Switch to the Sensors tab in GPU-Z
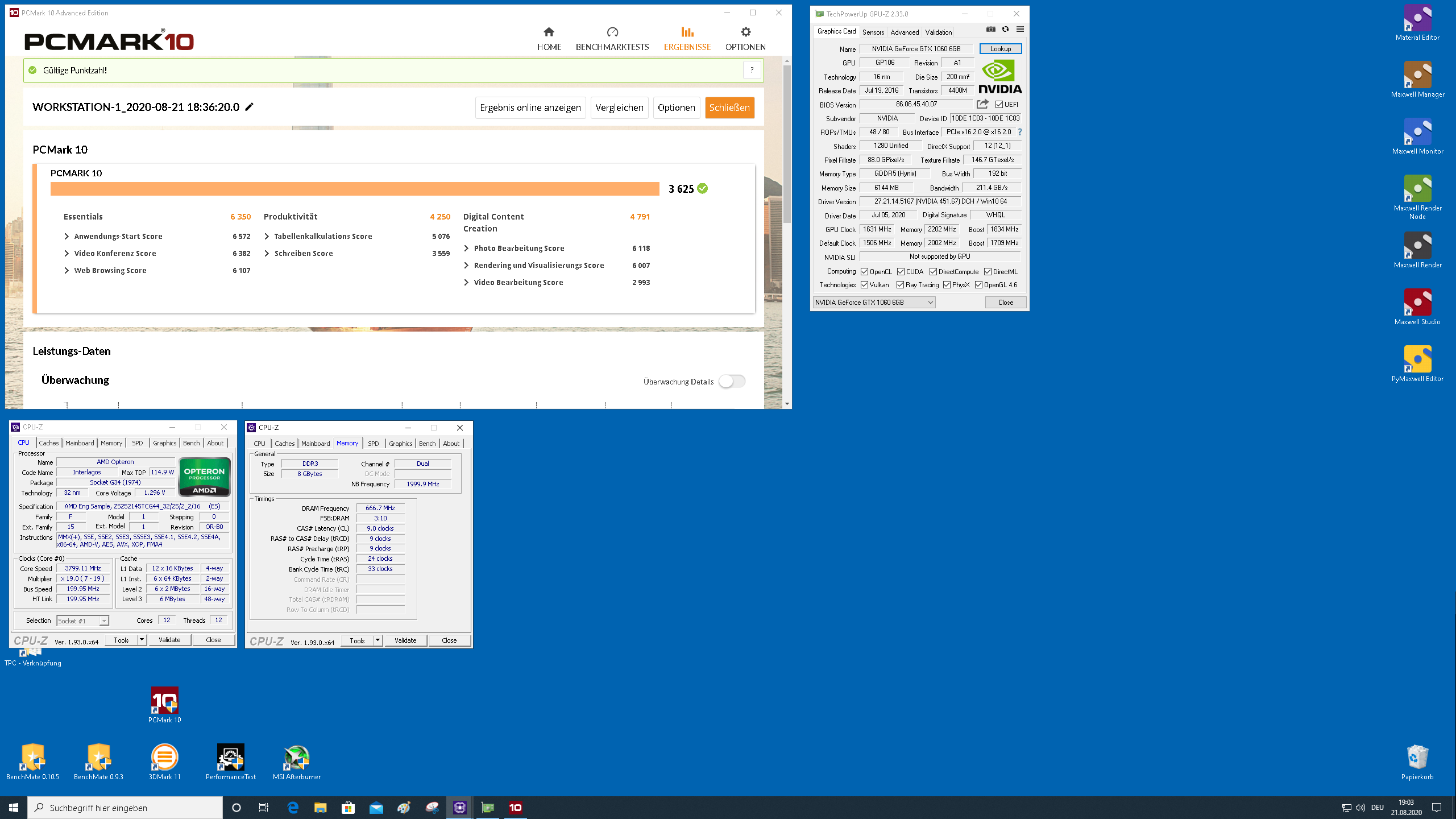The width and height of the screenshot is (1456, 819). click(873, 32)
